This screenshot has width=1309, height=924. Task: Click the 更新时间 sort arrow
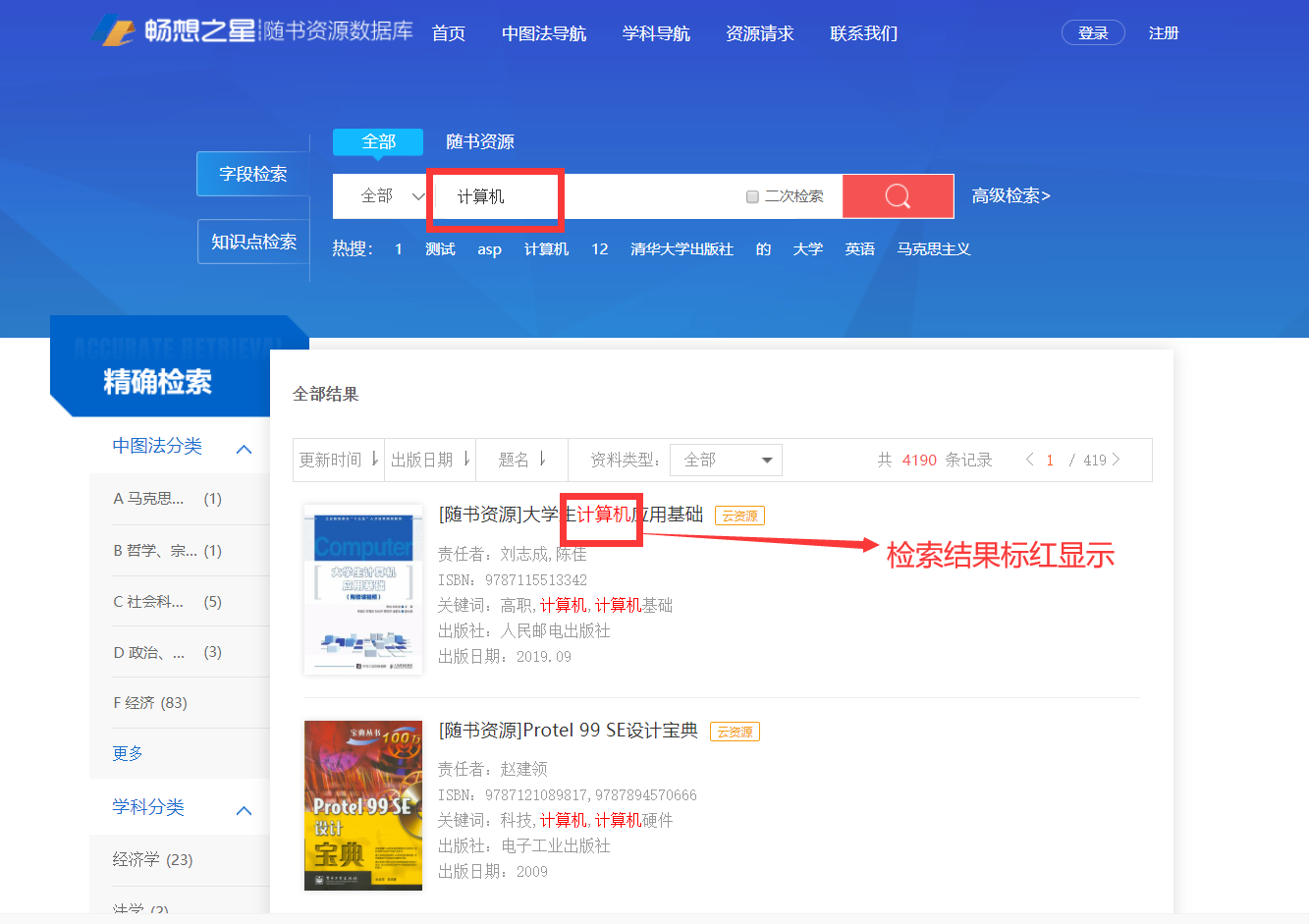tap(374, 460)
